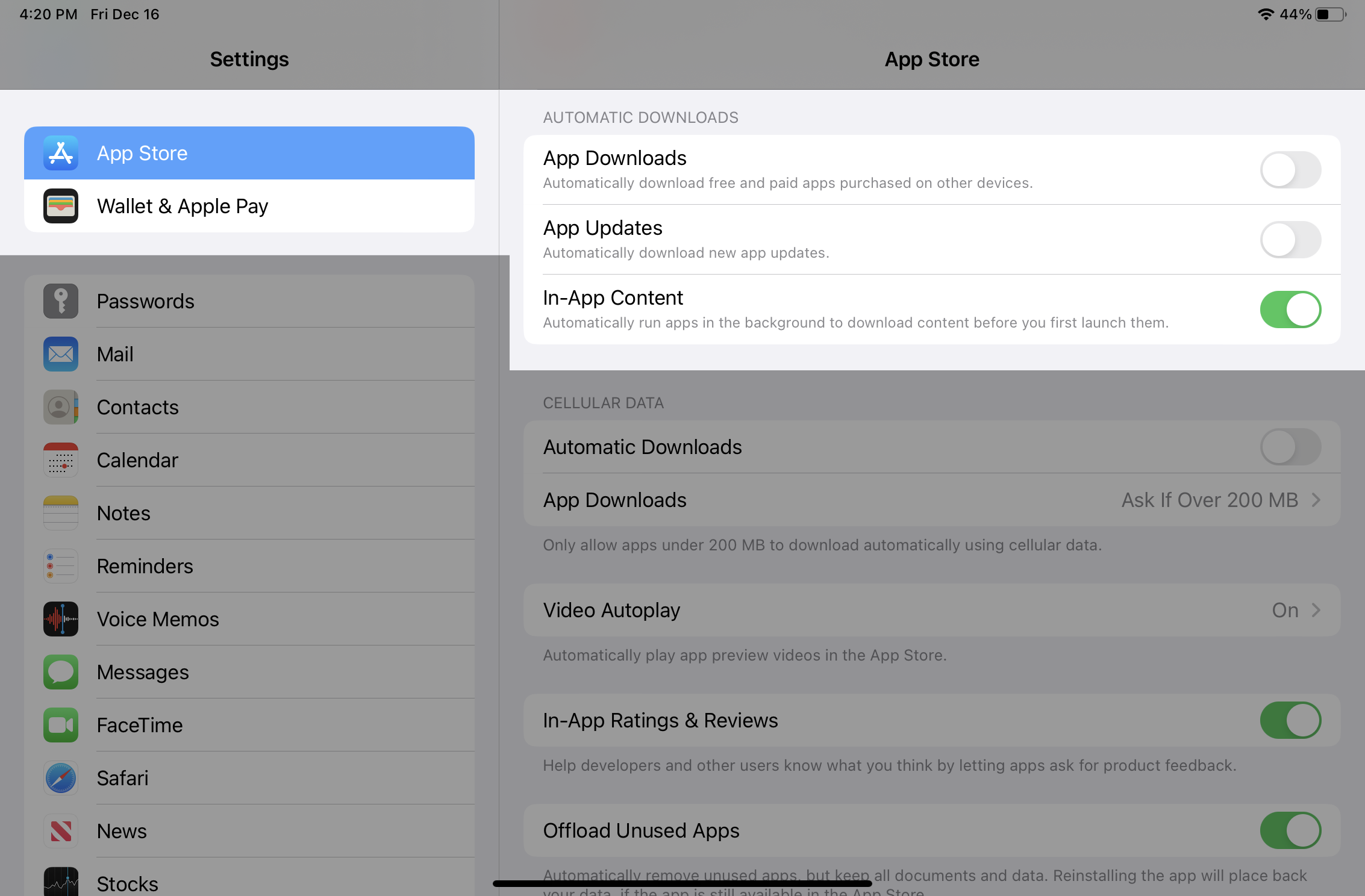Tap the battery indicator icon
Screen dimensions: 1365x896
pos(1331,14)
